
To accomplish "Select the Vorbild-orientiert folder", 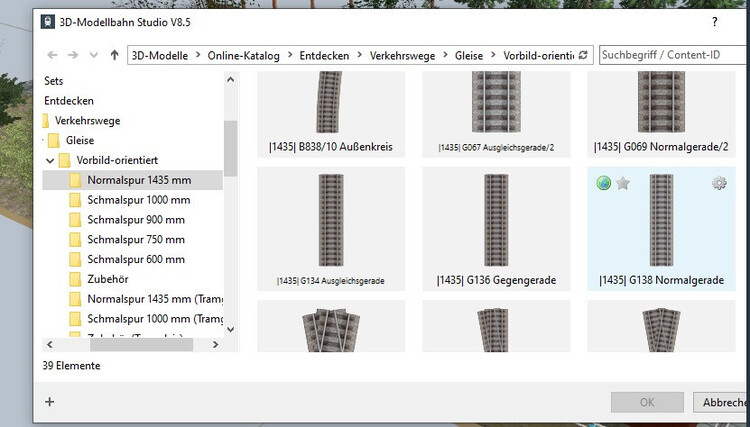I will coord(117,160).
